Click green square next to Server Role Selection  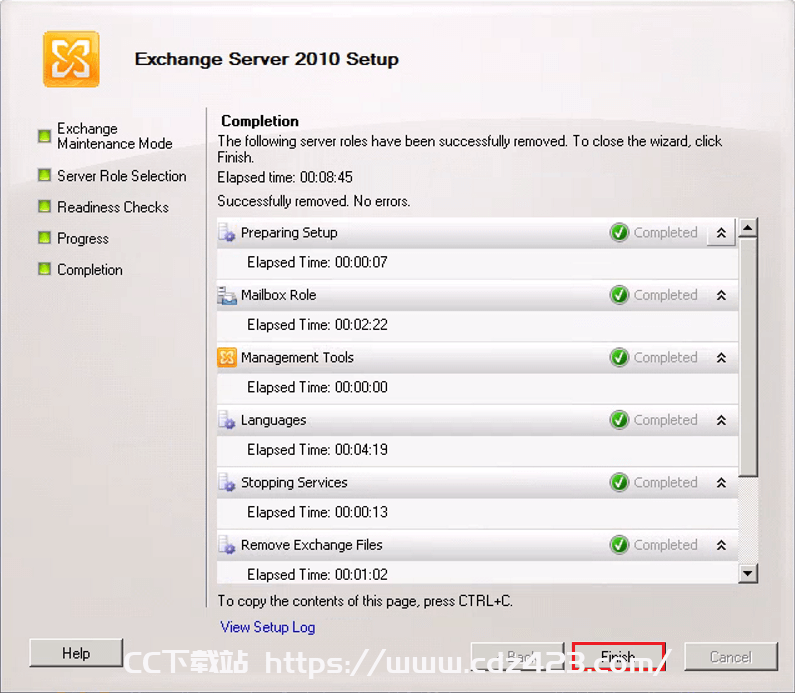(x=45, y=175)
